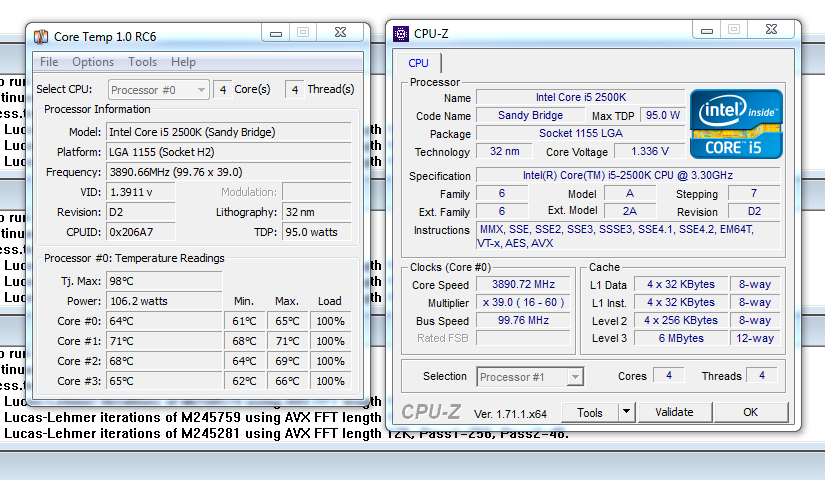
Task: Click Core #0 current temperature 64°C
Action: [x=164, y=321]
